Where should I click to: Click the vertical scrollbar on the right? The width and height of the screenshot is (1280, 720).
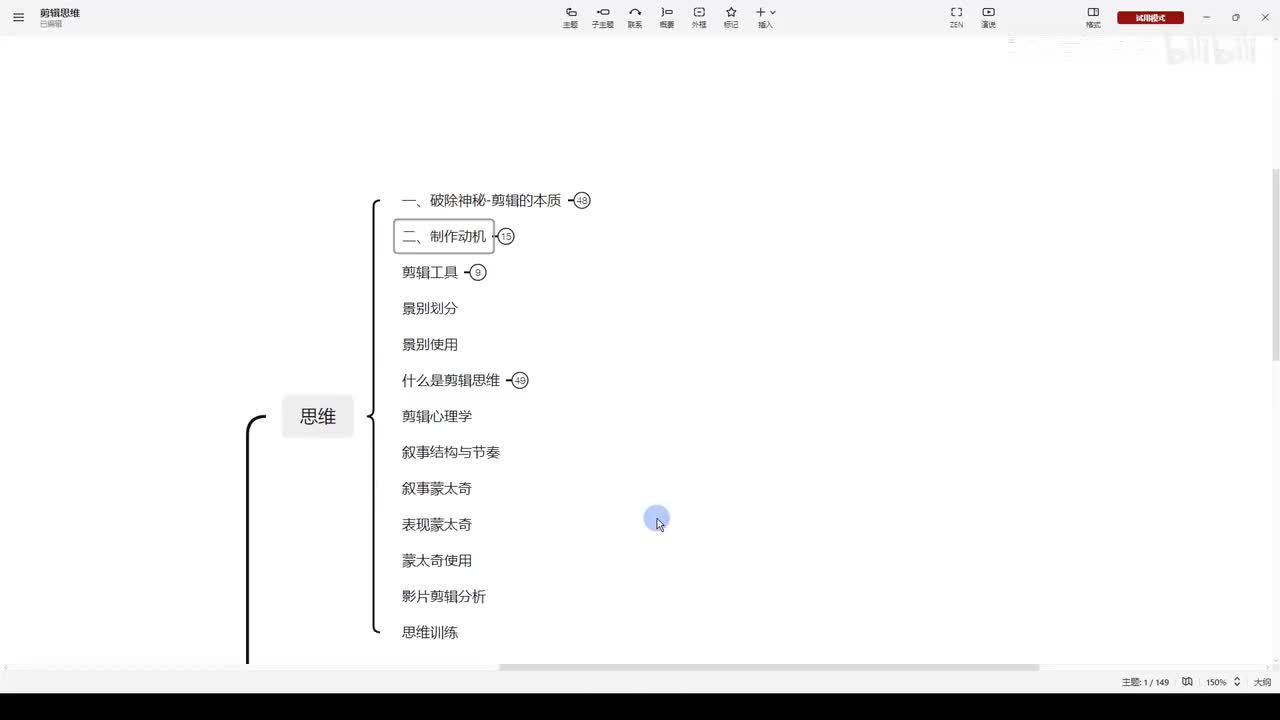(x=1275, y=265)
